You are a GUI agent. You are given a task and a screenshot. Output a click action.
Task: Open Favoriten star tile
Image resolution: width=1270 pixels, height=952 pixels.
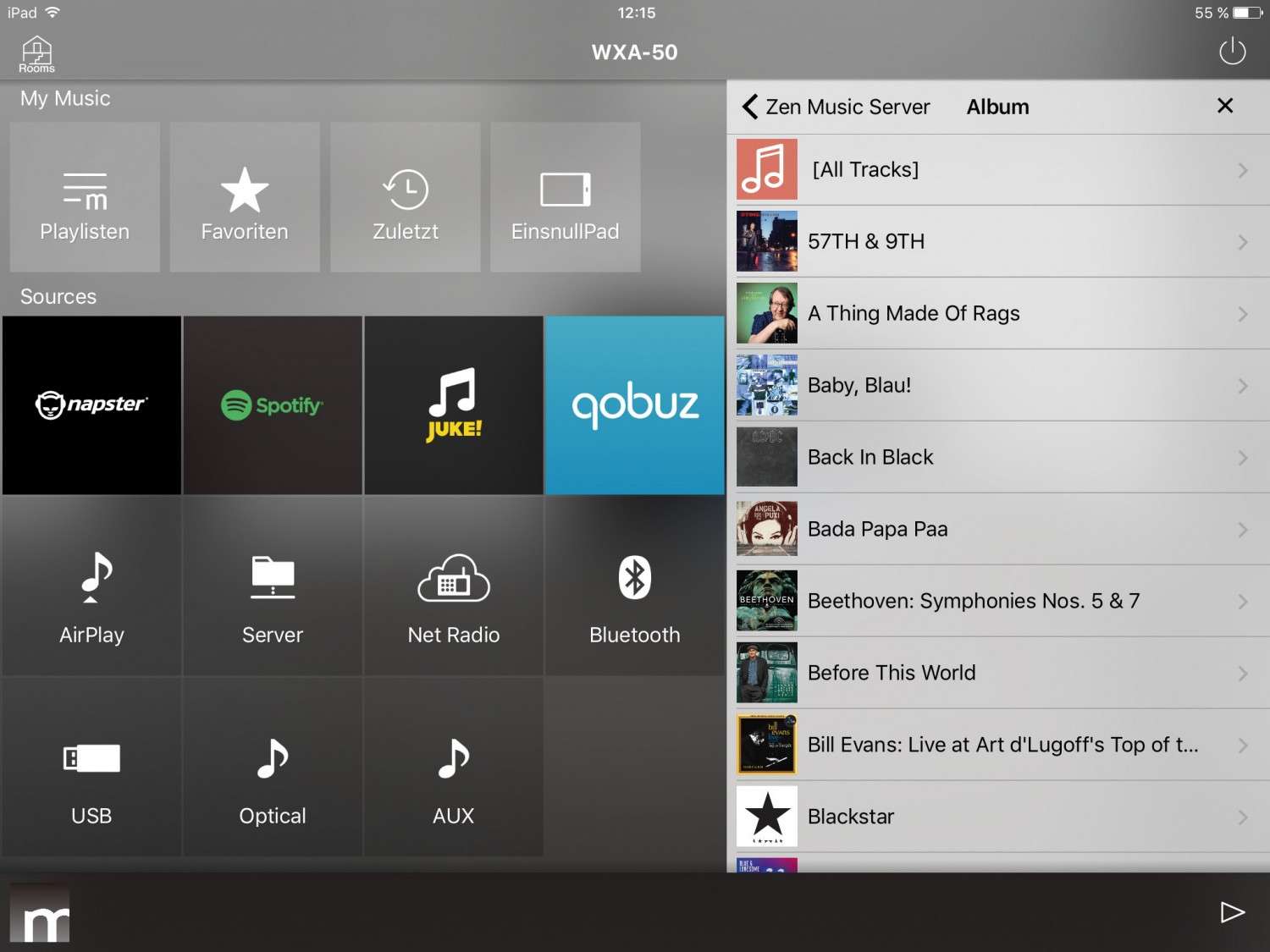tap(245, 197)
